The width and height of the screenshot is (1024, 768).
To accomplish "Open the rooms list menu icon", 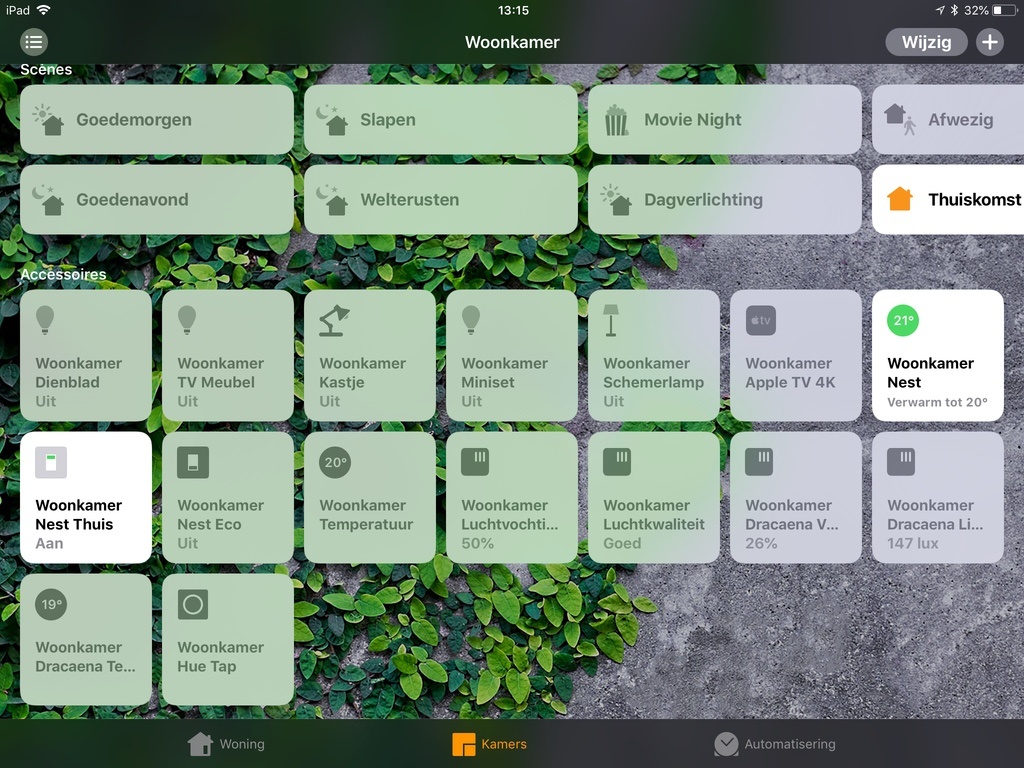I will pos(34,42).
